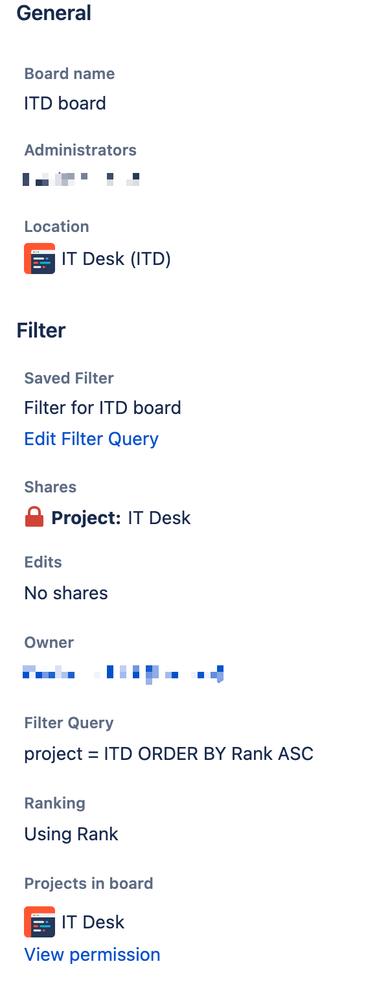Viewport: 390px width, 999px height.
Task: Click the IT Desk icon under Projects in board
Action: click(40, 922)
